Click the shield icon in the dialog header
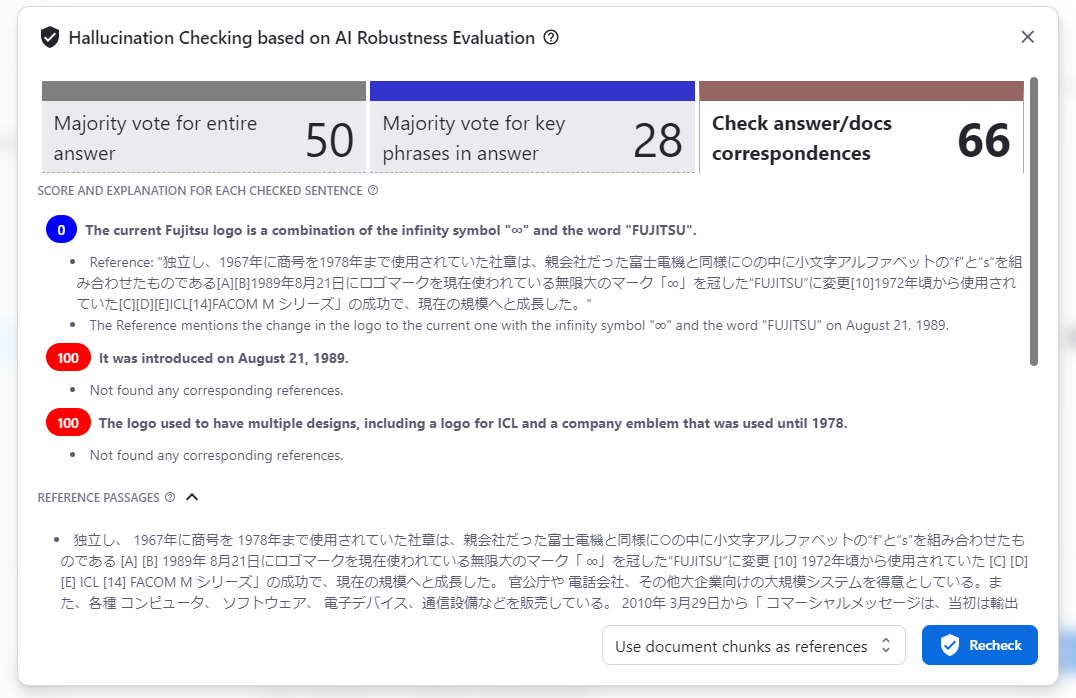Viewport: 1076px width, 698px height. pyautogui.click(x=48, y=37)
